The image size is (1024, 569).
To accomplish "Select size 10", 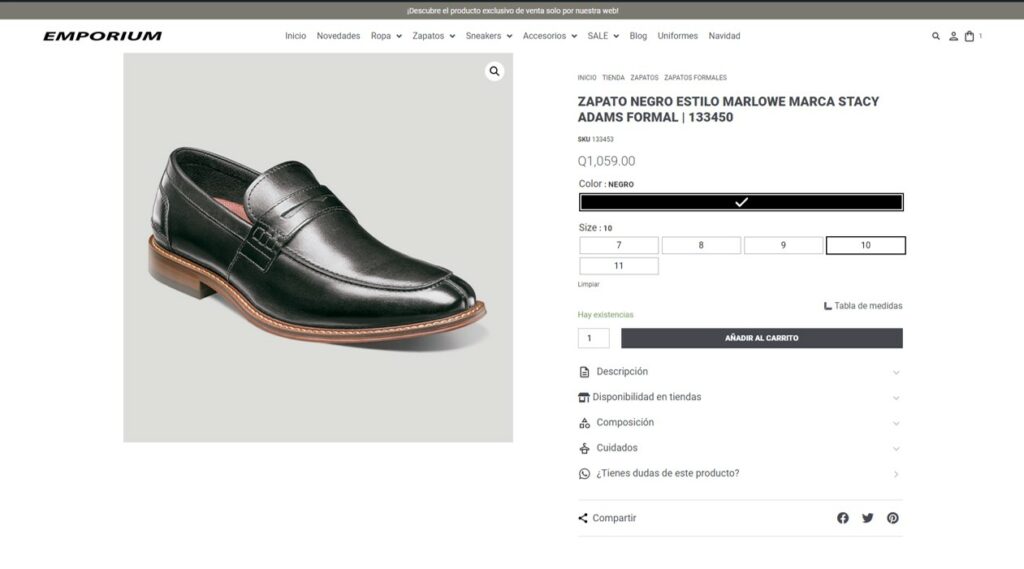I will click(865, 245).
